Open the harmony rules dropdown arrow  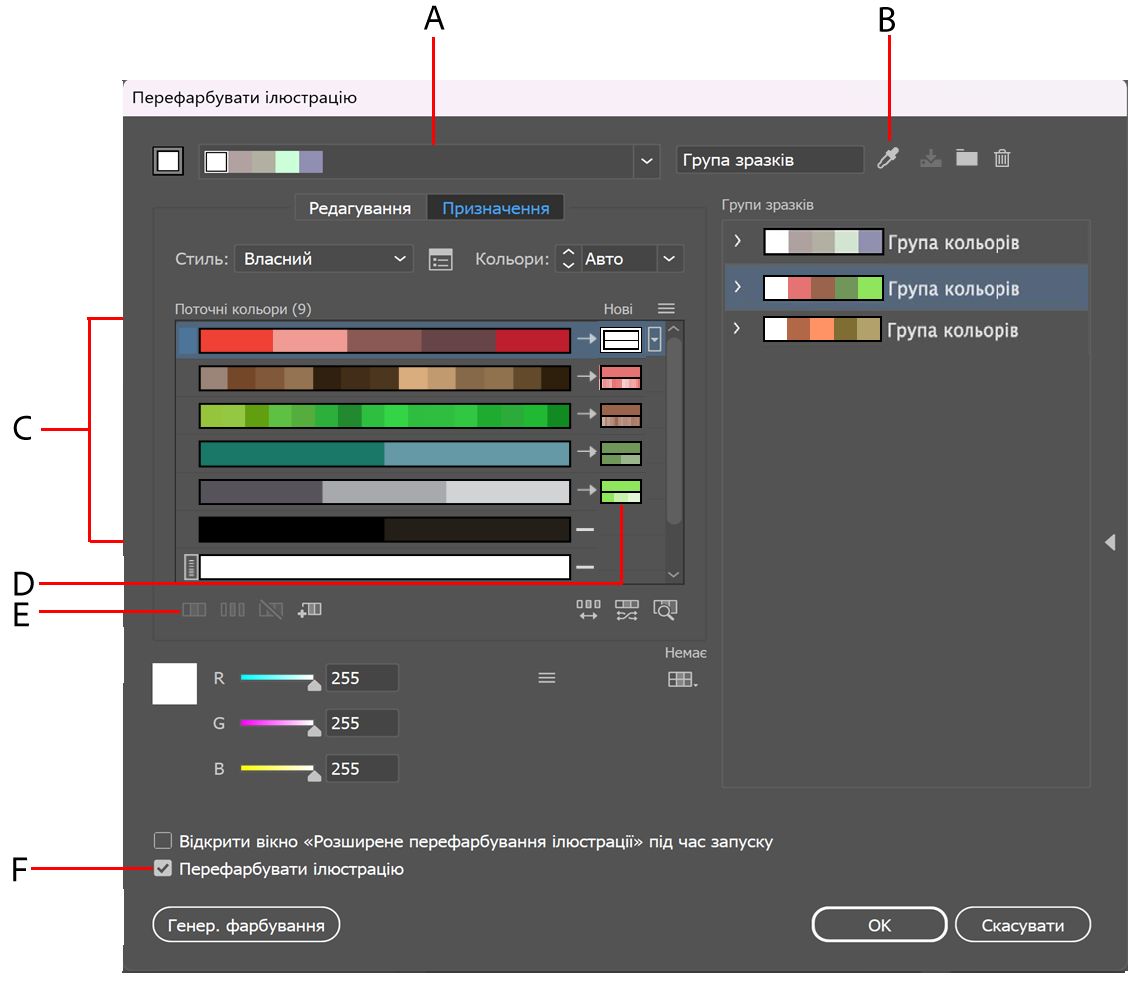647,161
